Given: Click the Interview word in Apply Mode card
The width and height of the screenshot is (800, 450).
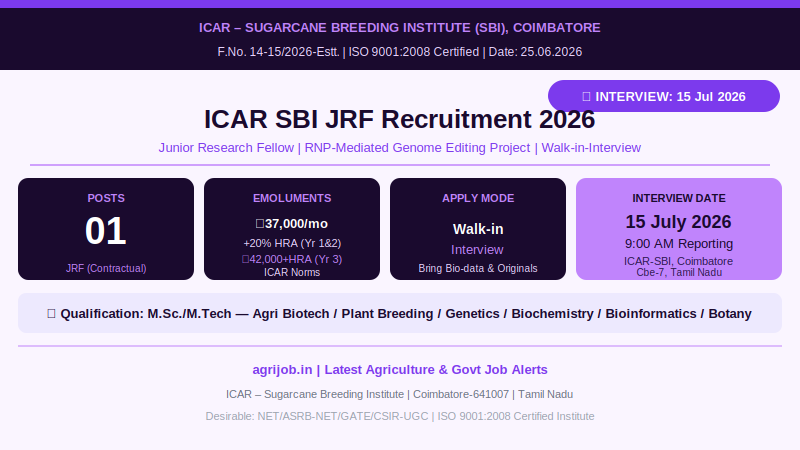Looking at the screenshot, I should [477, 250].
